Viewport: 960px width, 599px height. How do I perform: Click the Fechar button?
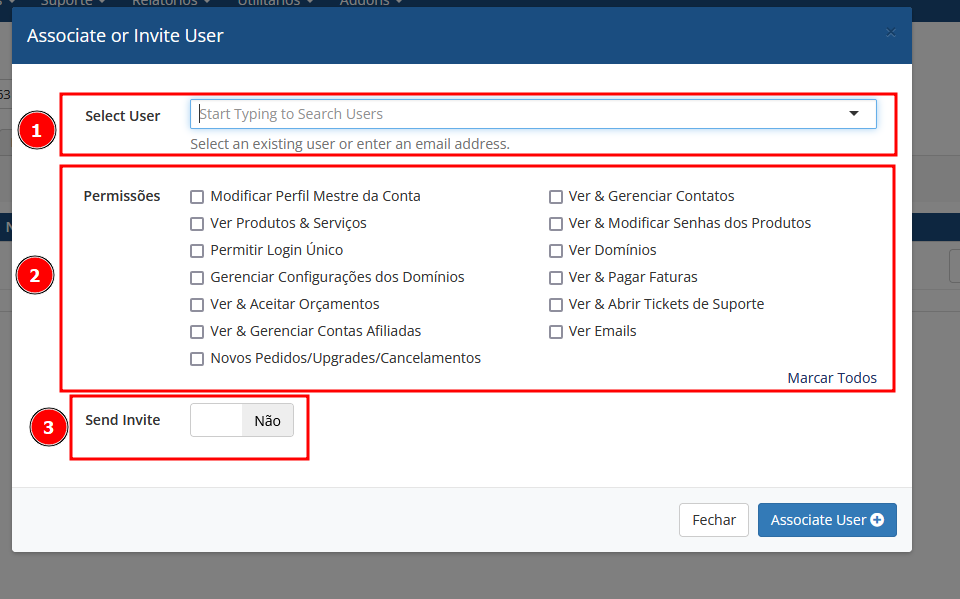pos(714,520)
